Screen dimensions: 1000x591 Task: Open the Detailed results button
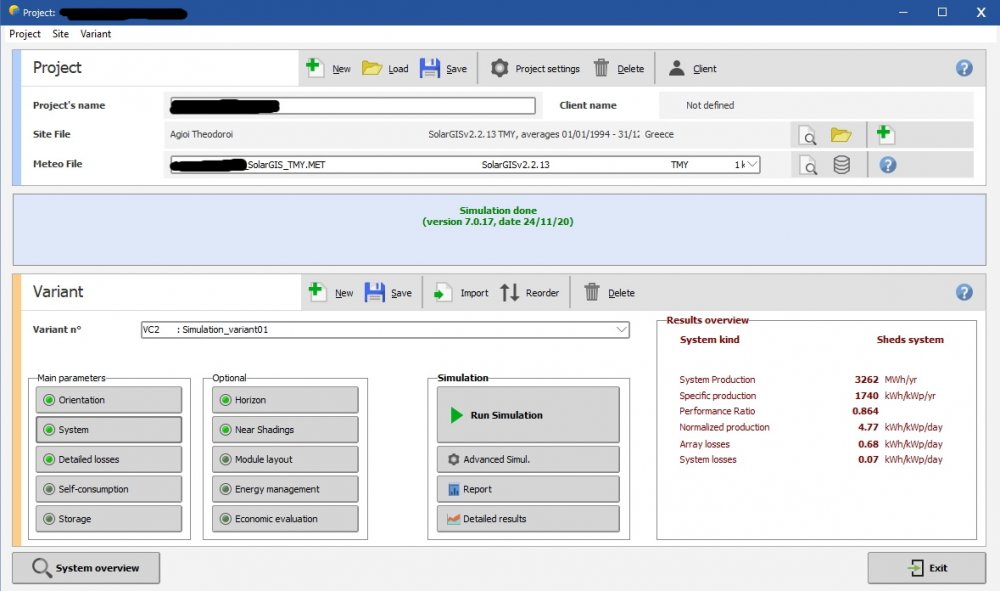coord(528,519)
